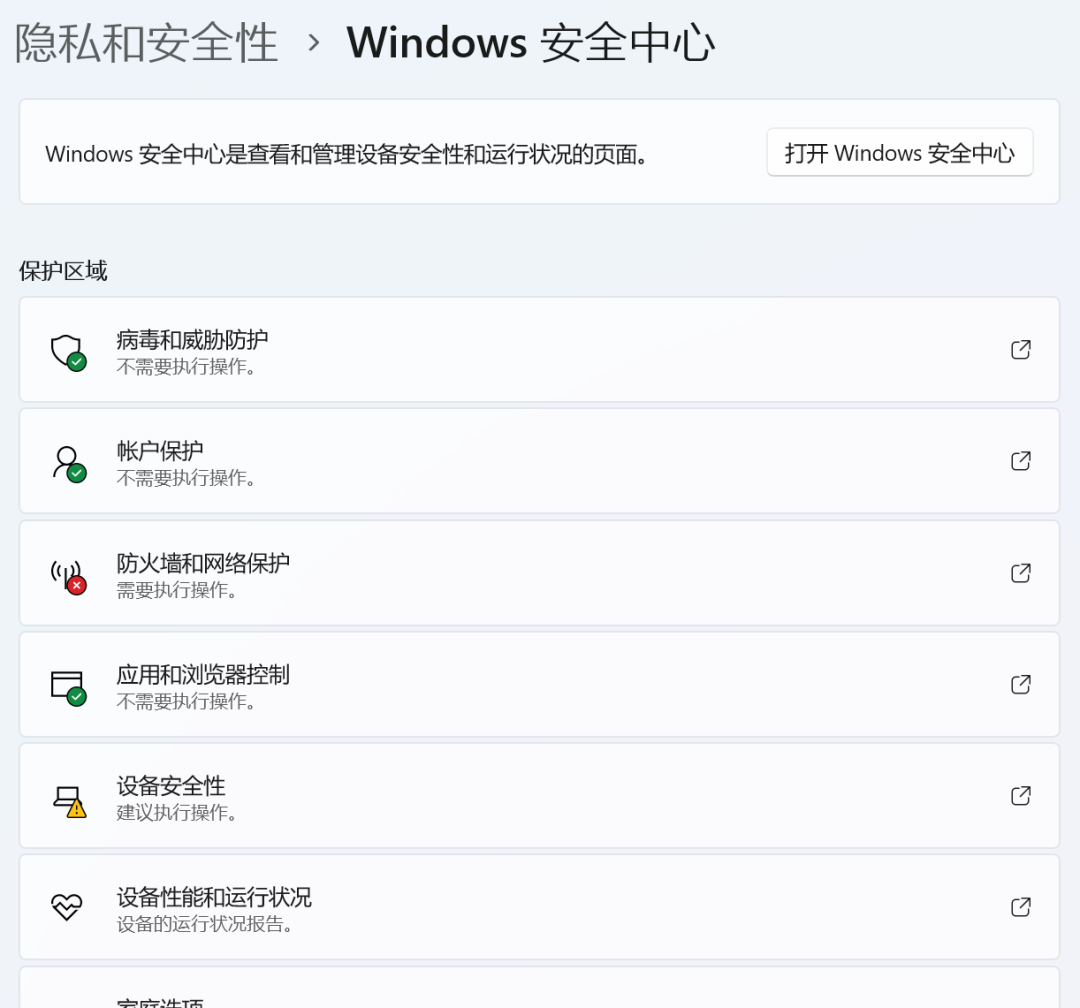Select the 帐户保护 title text

pyautogui.click(x=160, y=451)
